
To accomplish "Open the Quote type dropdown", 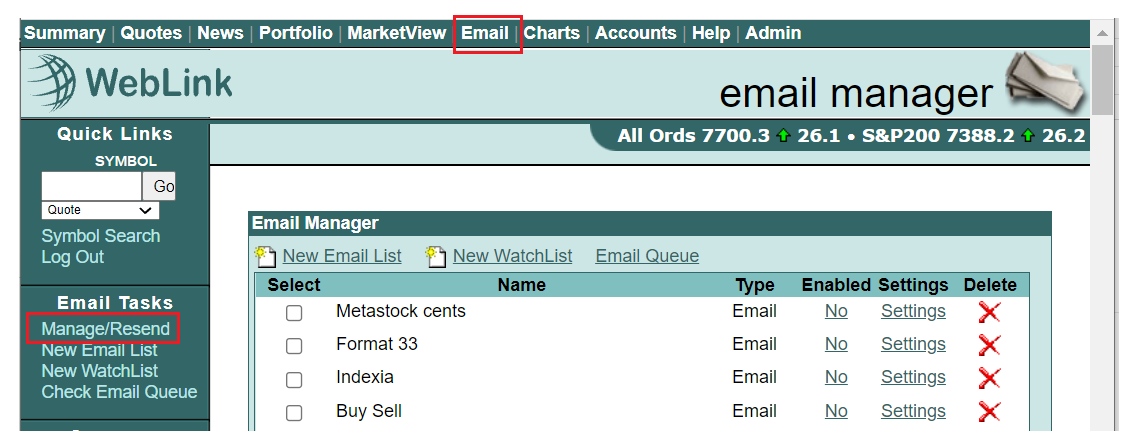I will (x=100, y=210).
